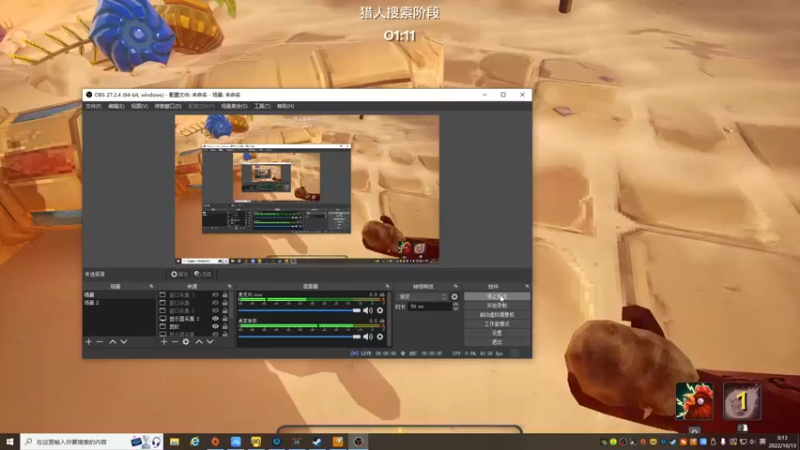Open the 停靠窗口(D) menu
Viewport: 800px width, 450px height.
(168, 106)
